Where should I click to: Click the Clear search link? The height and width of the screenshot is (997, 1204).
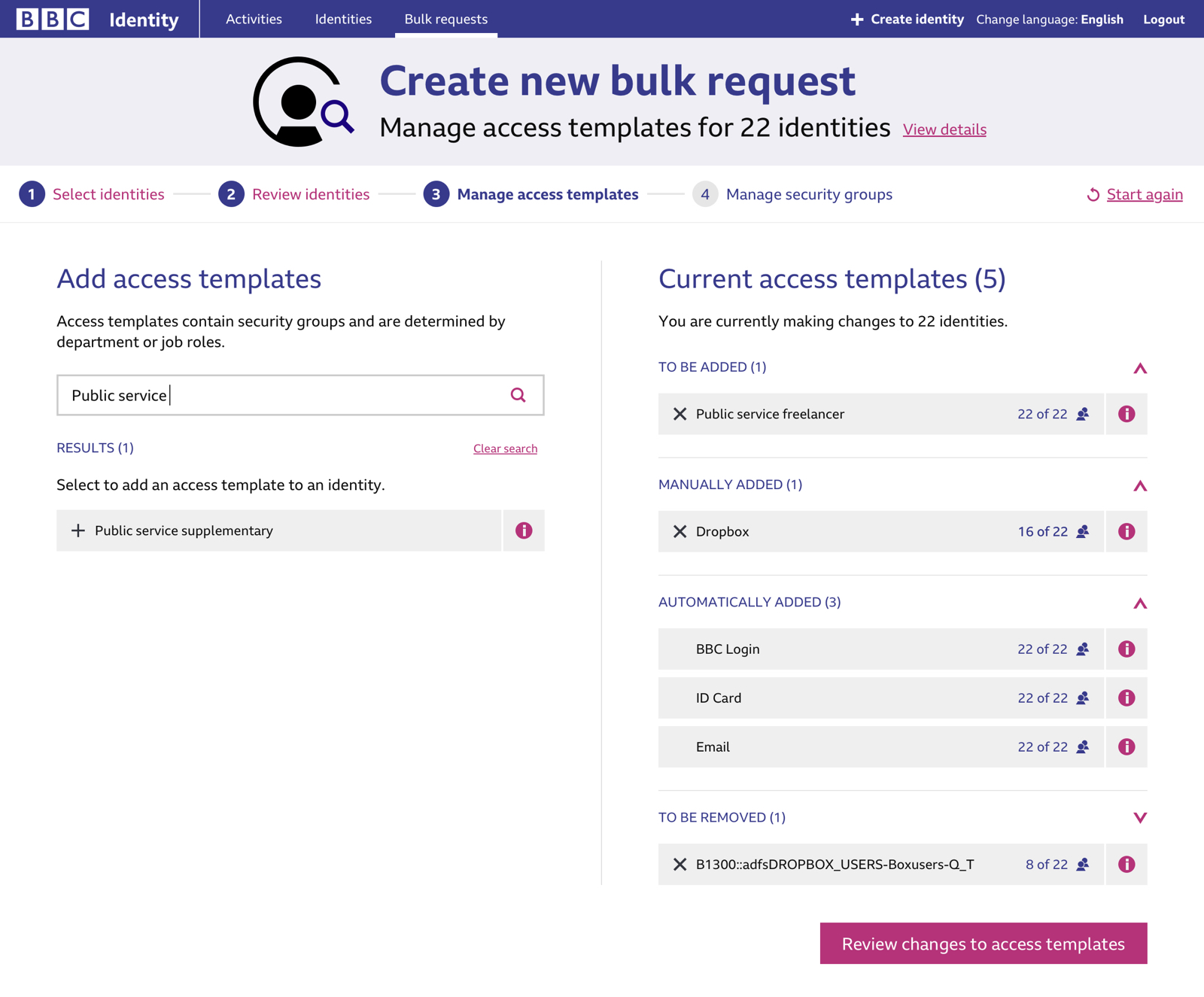[x=505, y=448]
